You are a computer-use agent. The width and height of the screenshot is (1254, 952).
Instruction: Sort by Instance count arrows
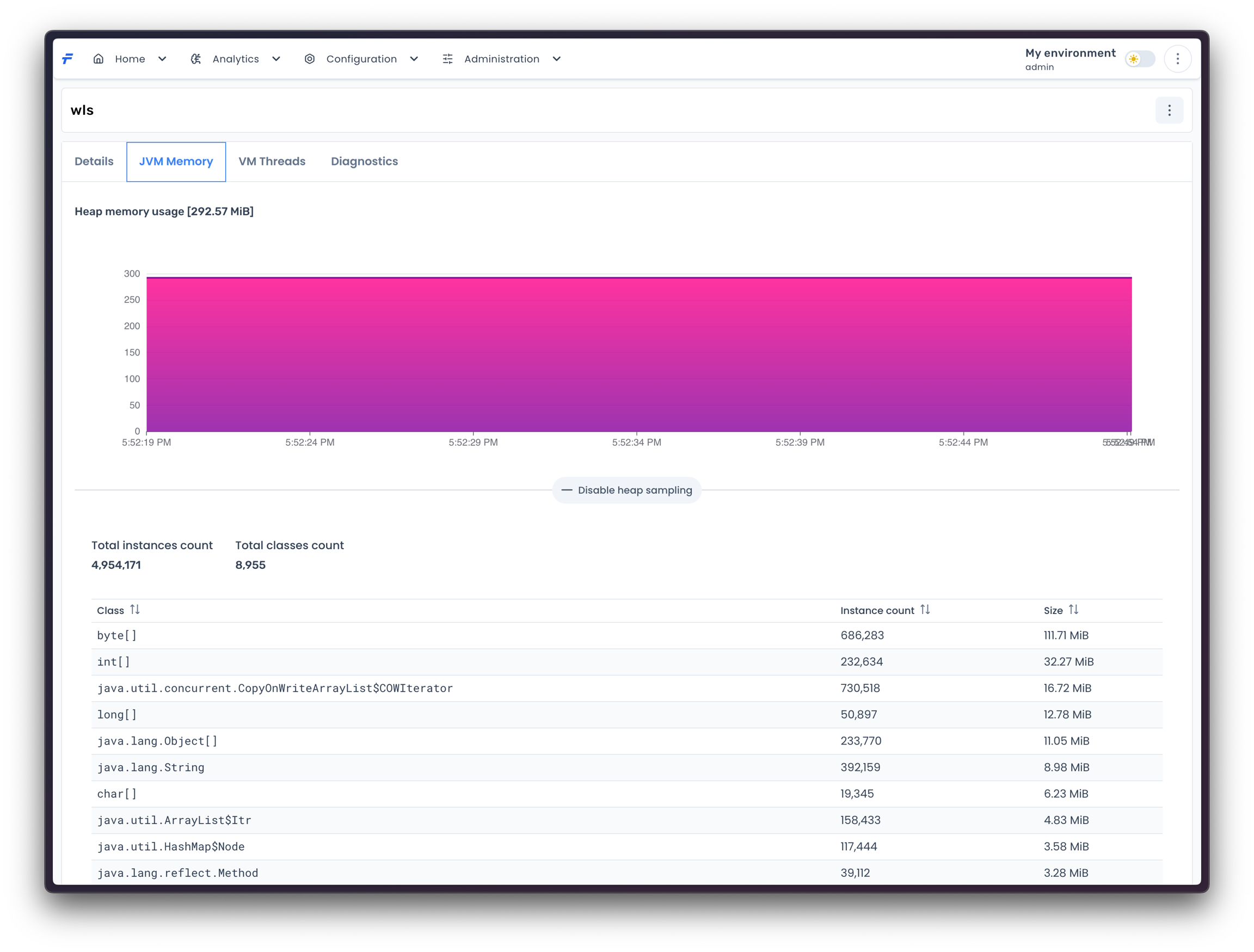tap(925, 610)
